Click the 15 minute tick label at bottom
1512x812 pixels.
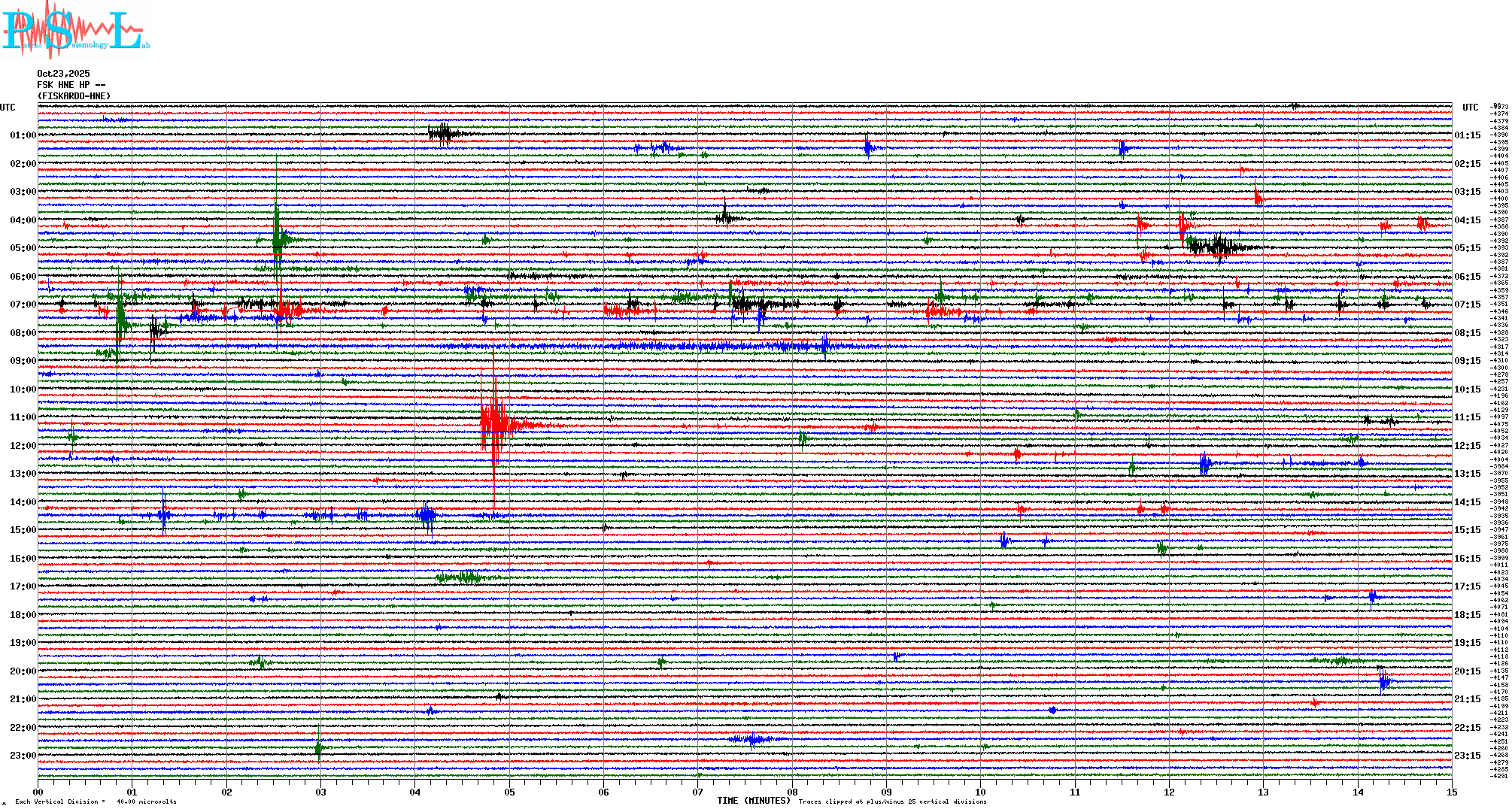(1451, 792)
